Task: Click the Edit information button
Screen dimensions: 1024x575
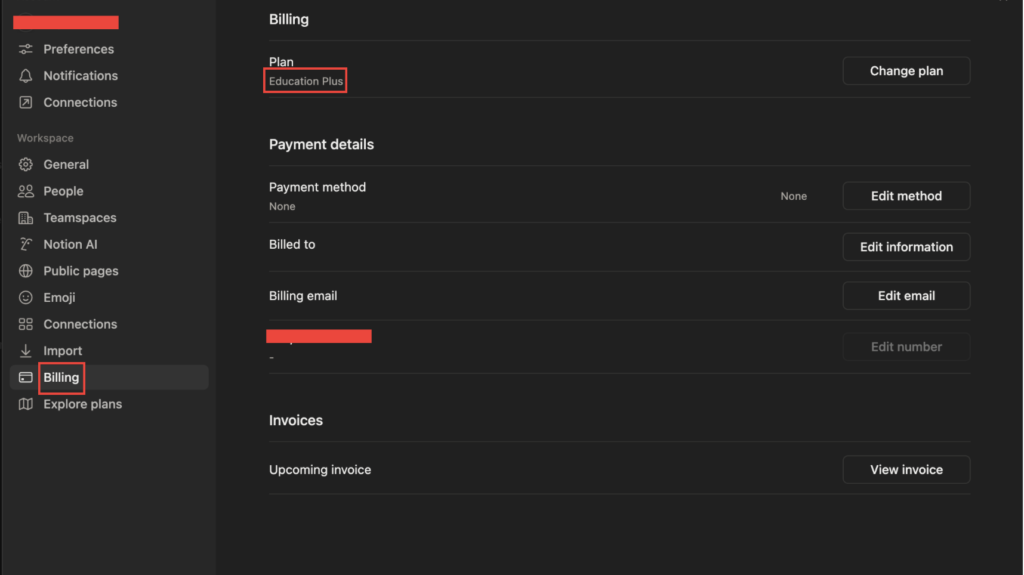Action: [x=906, y=247]
